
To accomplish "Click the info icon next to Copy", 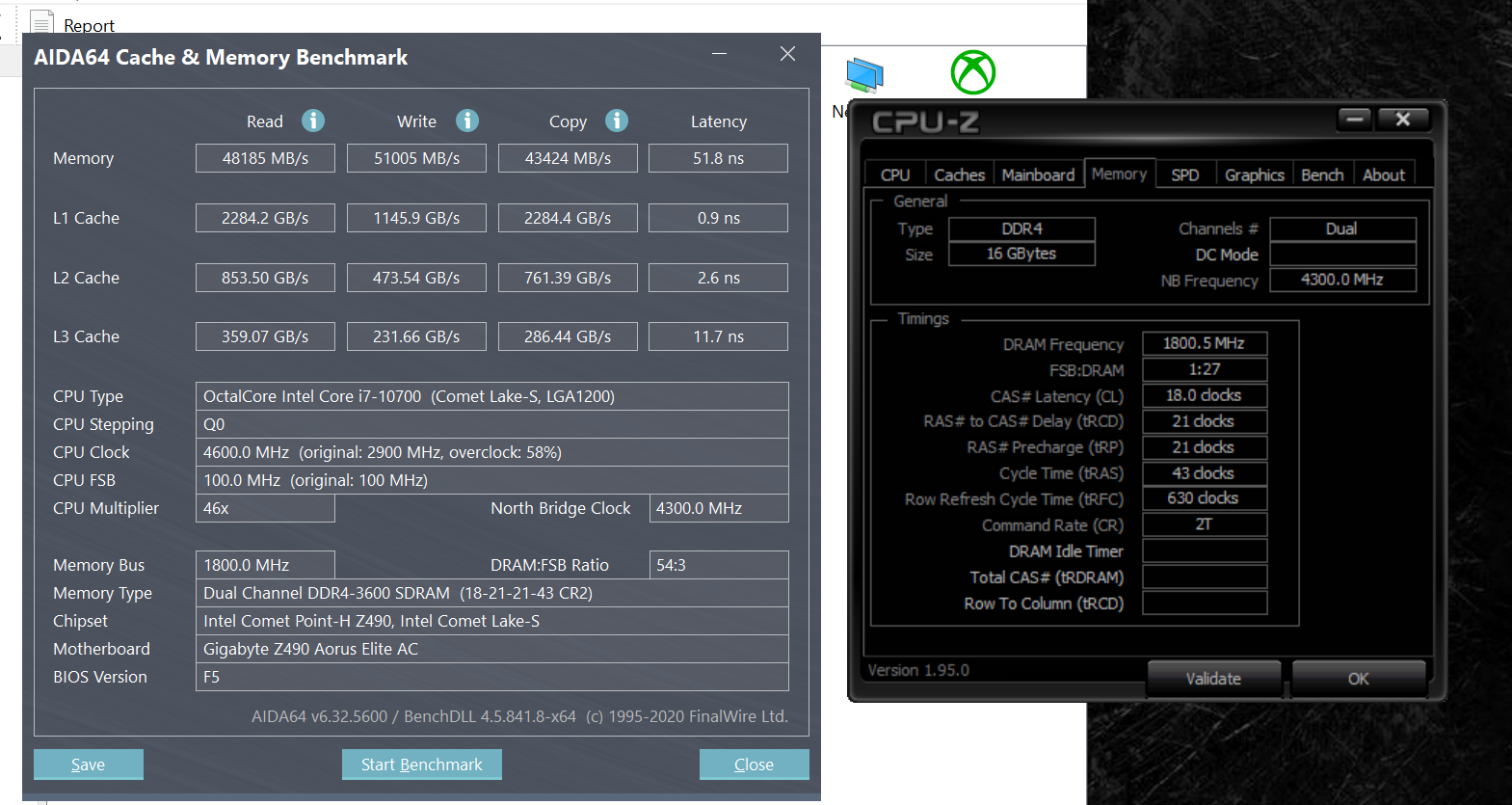I will click(x=617, y=121).
